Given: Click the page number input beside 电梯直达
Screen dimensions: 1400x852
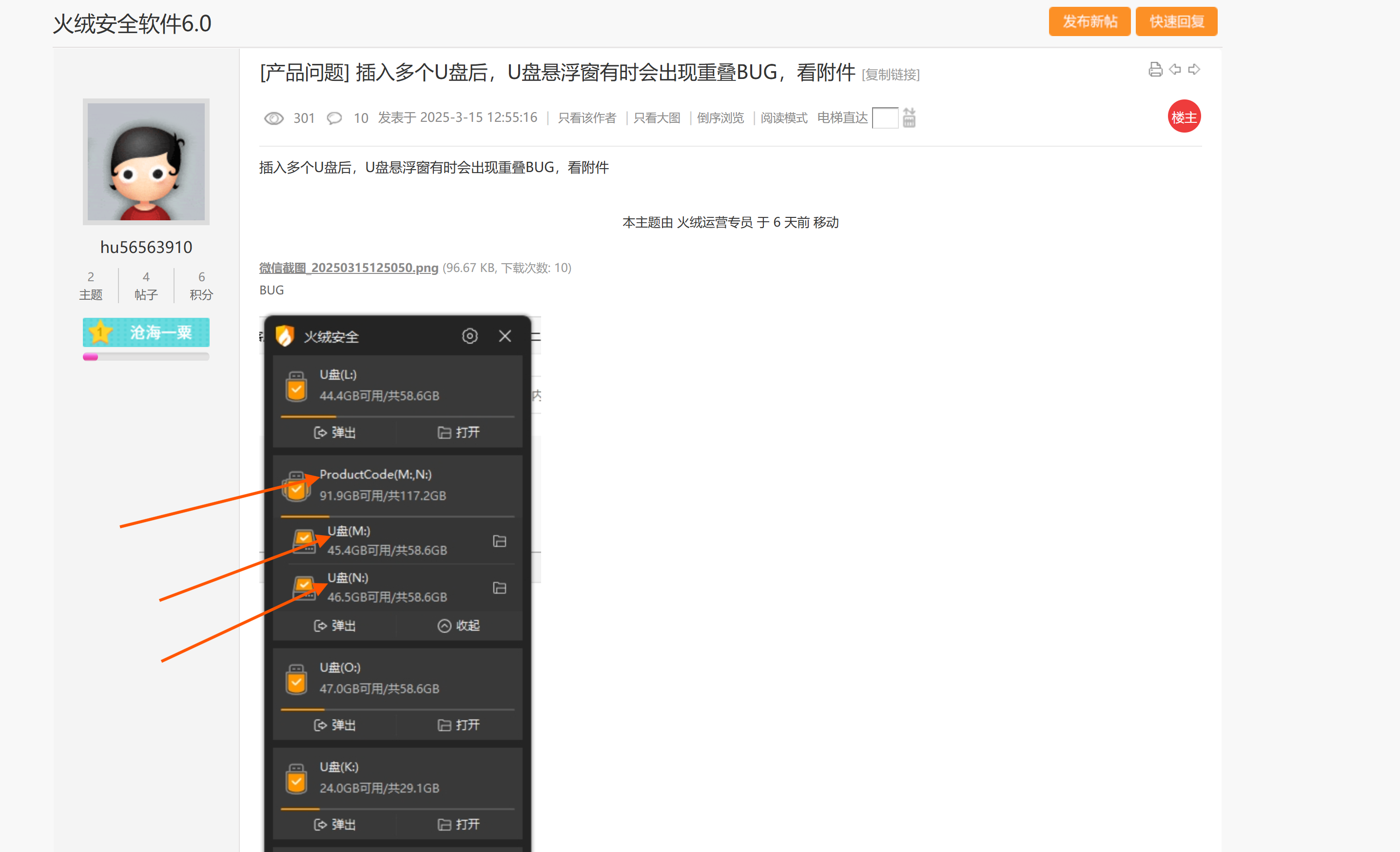Looking at the screenshot, I should tap(885, 117).
